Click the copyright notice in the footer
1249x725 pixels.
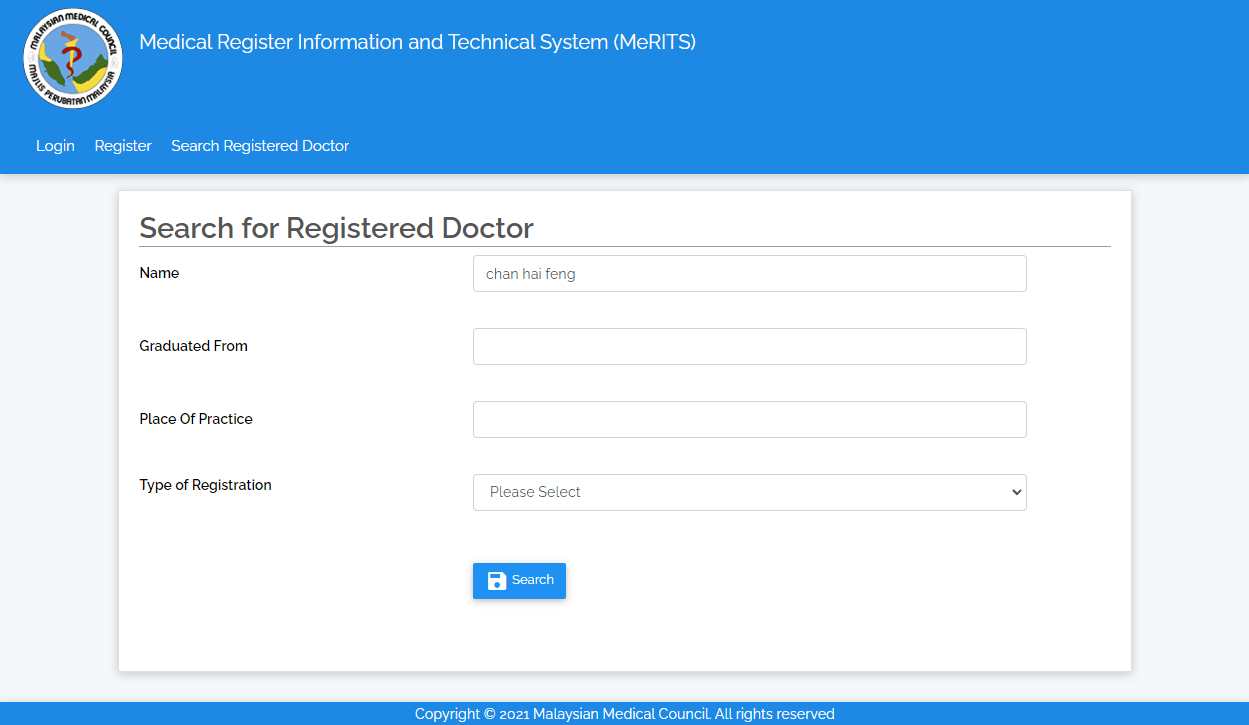(x=624, y=714)
